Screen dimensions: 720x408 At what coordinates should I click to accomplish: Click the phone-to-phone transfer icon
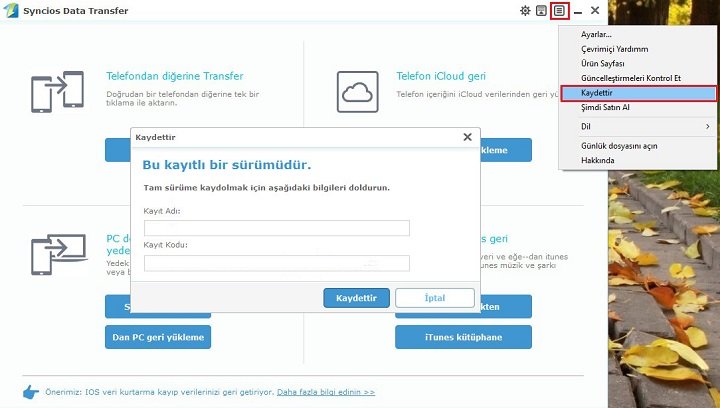(x=57, y=92)
